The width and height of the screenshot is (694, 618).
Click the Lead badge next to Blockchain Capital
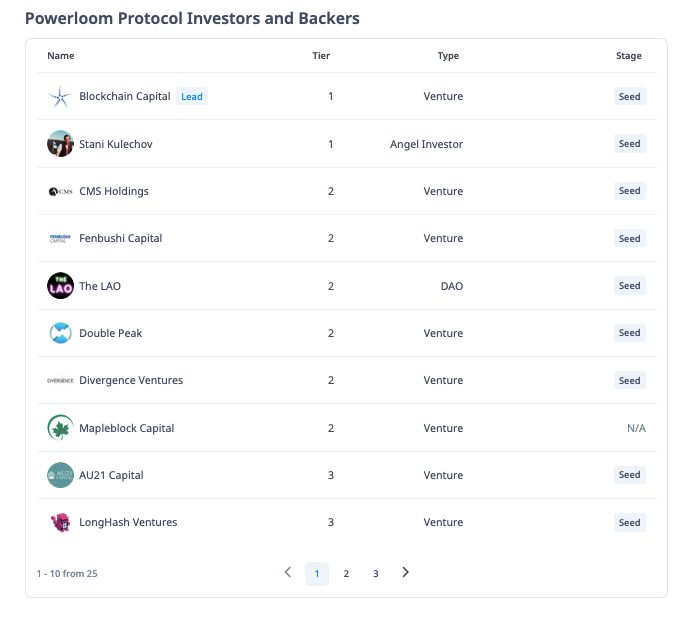pyautogui.click(x=192, y=97)
